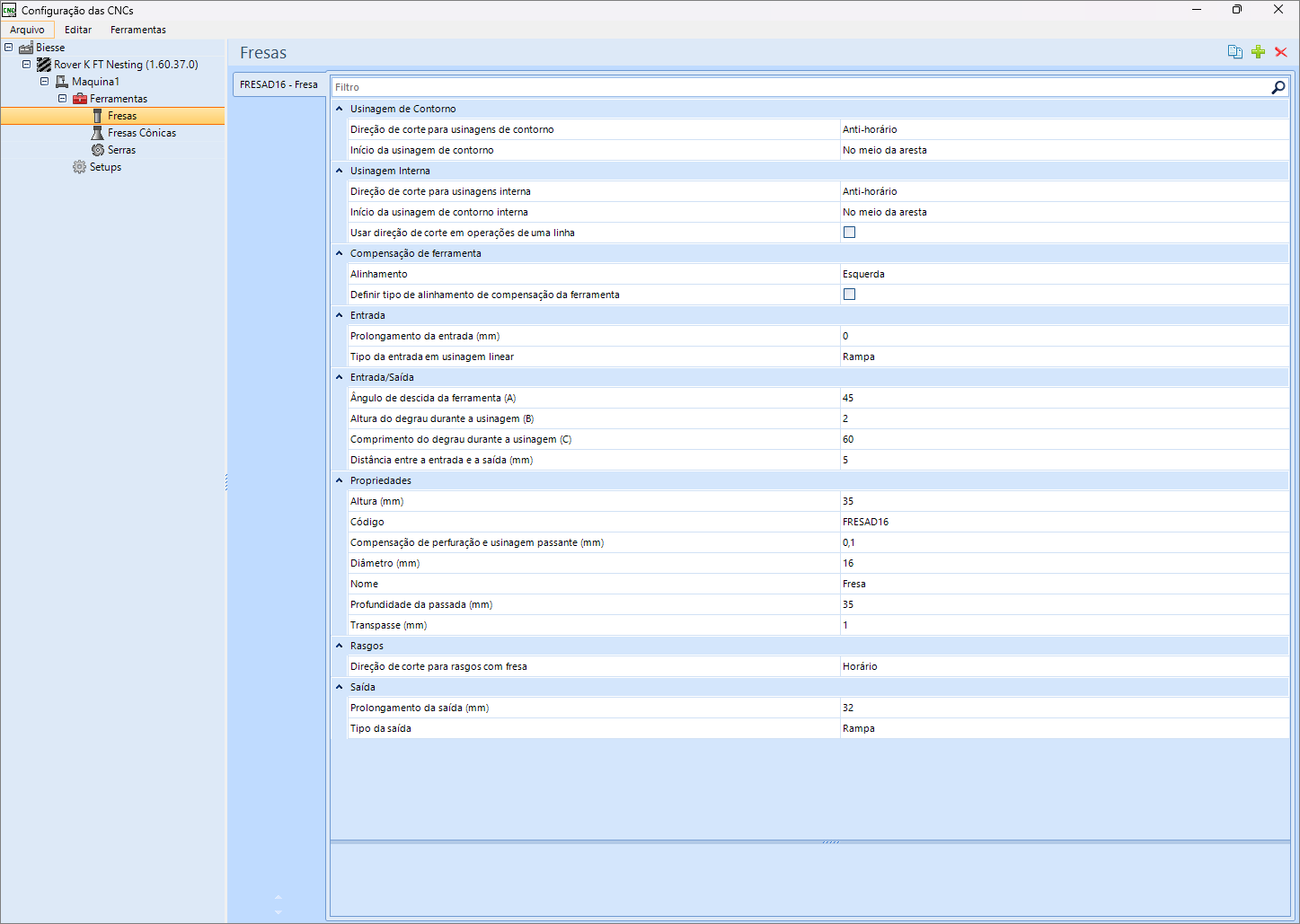Collapse the Ferramentas tree node
The image size is (1300, 924).
pos(63,99)
